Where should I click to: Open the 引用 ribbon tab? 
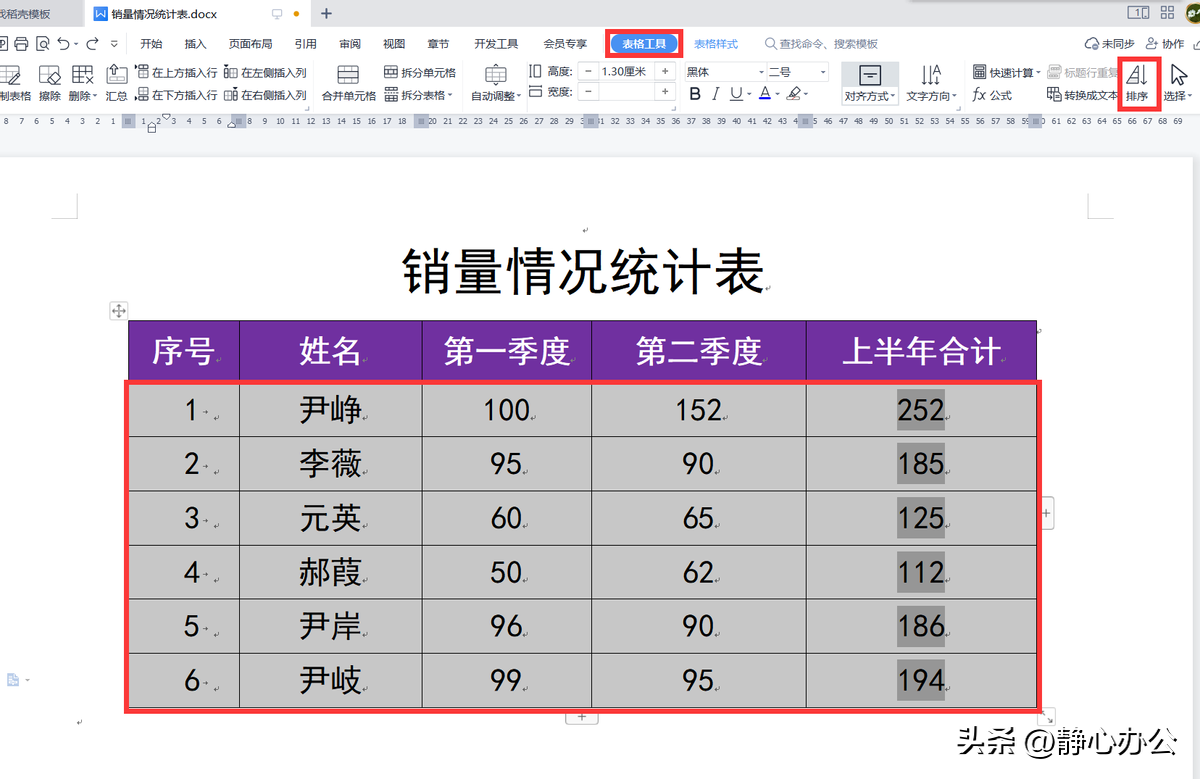click(306, 44)
